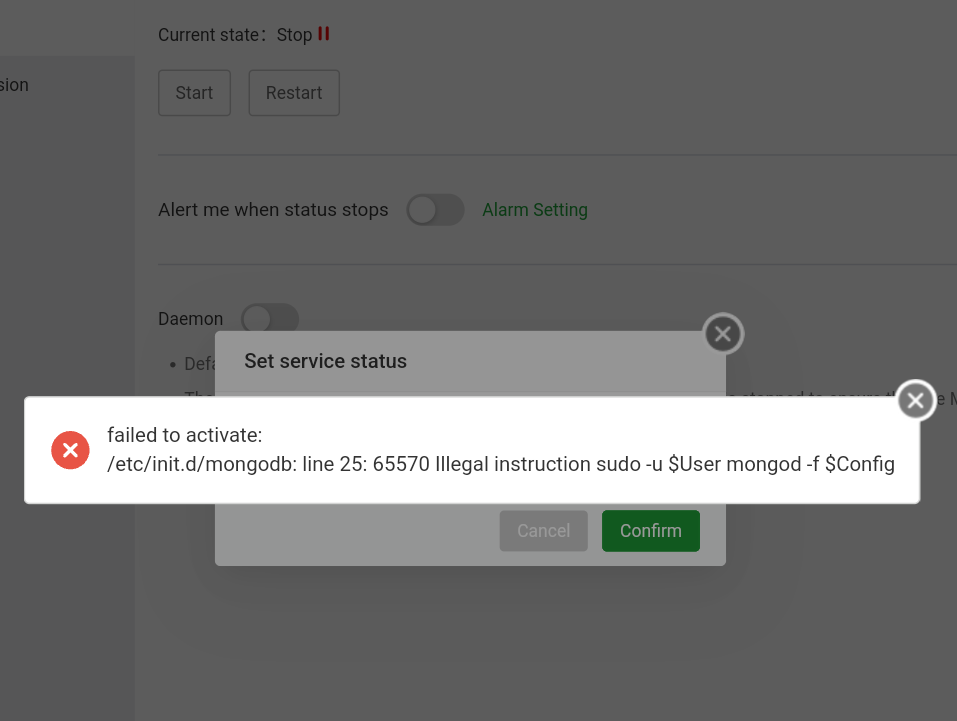957x721 pixels.
Task: Click the "failed to activate:" error heading
Action: pyautogui.click(x=185, y=435)
